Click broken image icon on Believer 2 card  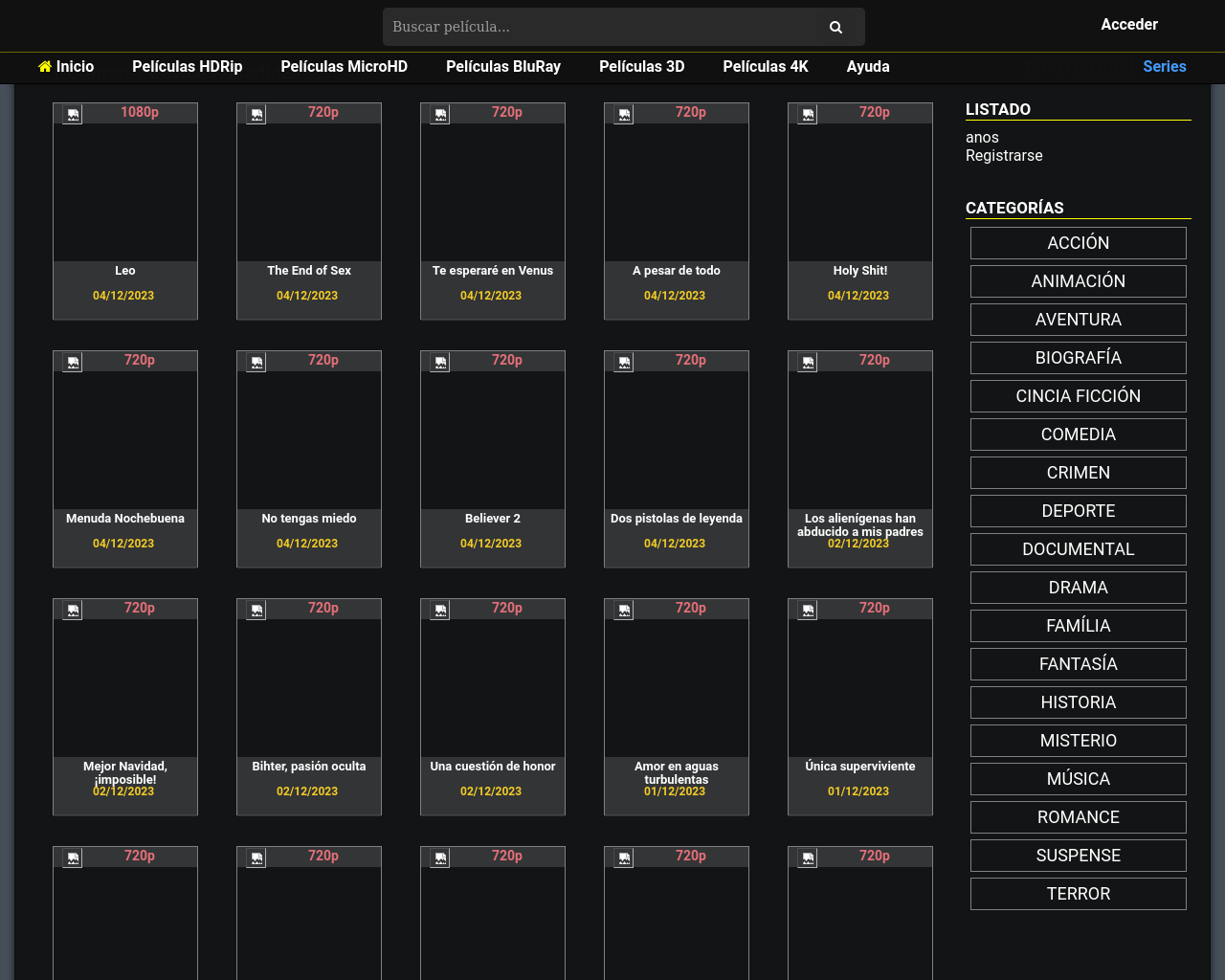click(x=440, y=362)
